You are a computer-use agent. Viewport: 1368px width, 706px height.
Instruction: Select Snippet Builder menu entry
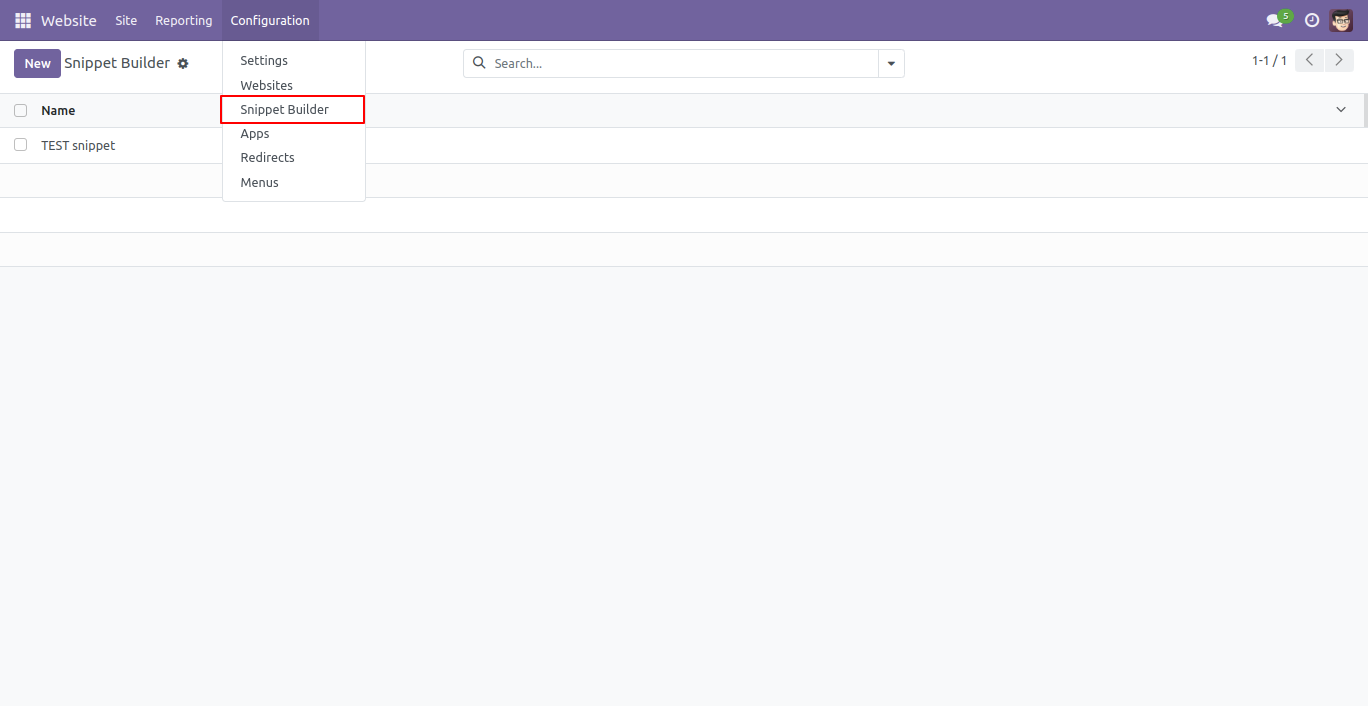(x=294, y=109)
